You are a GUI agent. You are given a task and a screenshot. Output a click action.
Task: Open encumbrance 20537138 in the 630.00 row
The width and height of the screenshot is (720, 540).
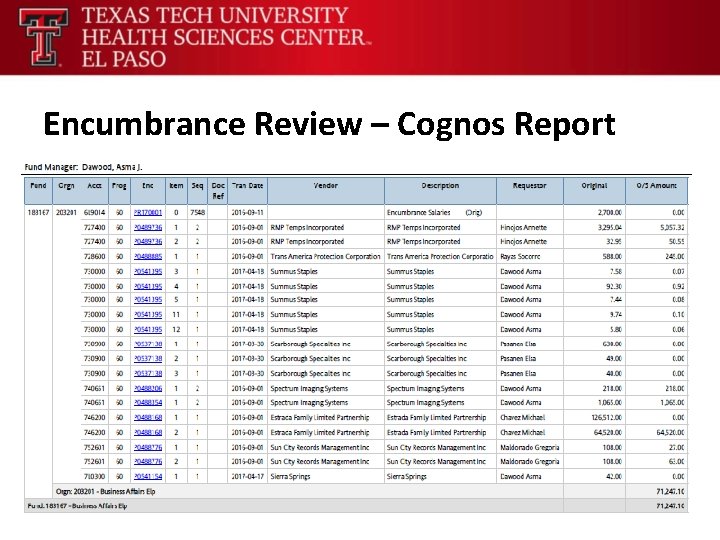click(148, 344)
